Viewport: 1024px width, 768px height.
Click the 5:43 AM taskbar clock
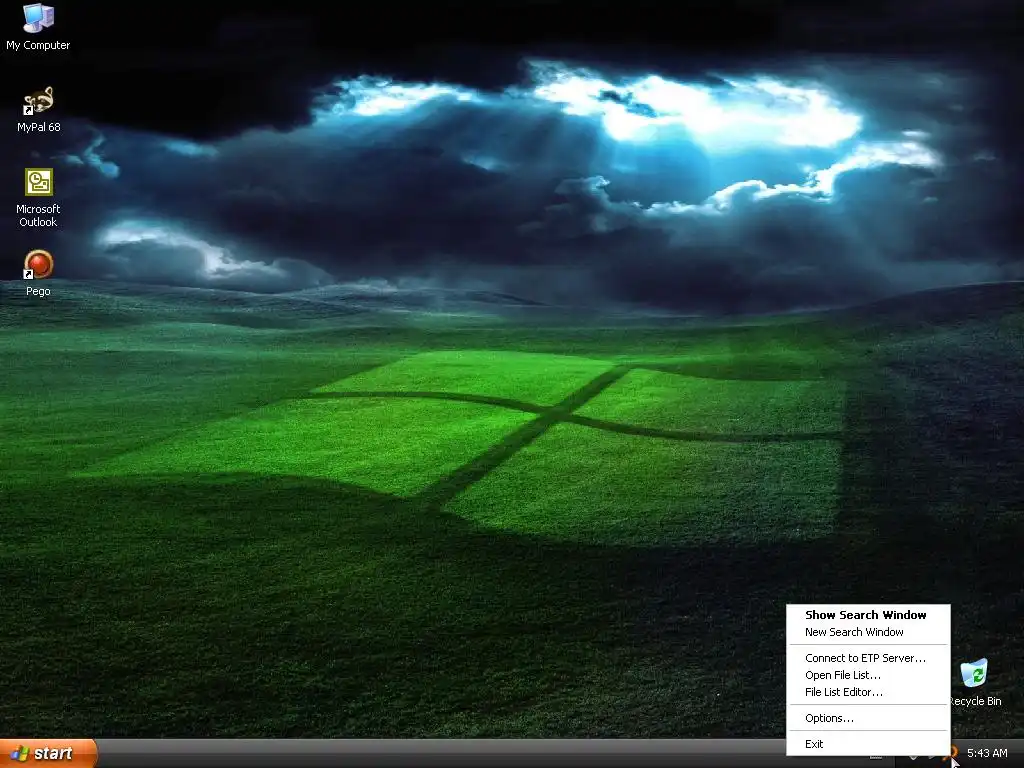987,753
